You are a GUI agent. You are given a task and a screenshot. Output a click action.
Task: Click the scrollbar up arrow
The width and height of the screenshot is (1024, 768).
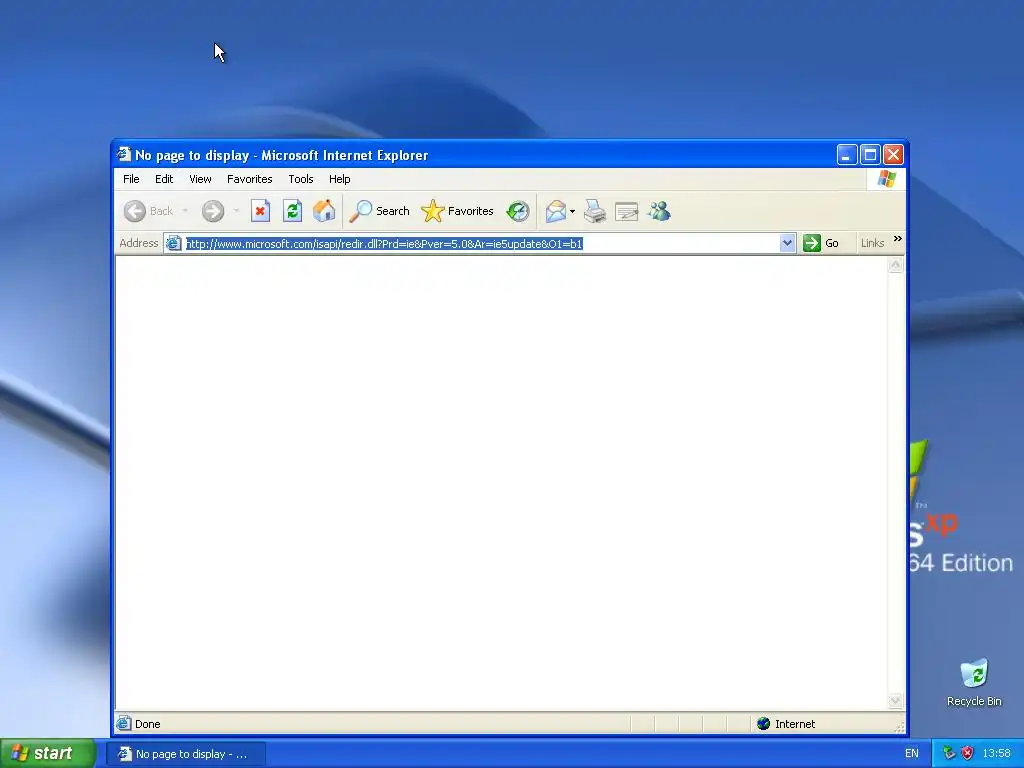895,264
